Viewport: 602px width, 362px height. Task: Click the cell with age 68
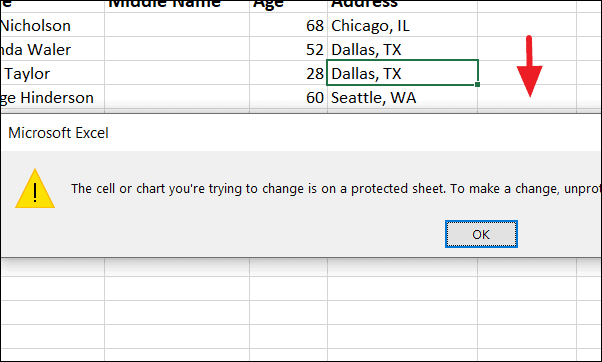pyautogui.click(x=289, y=25)
